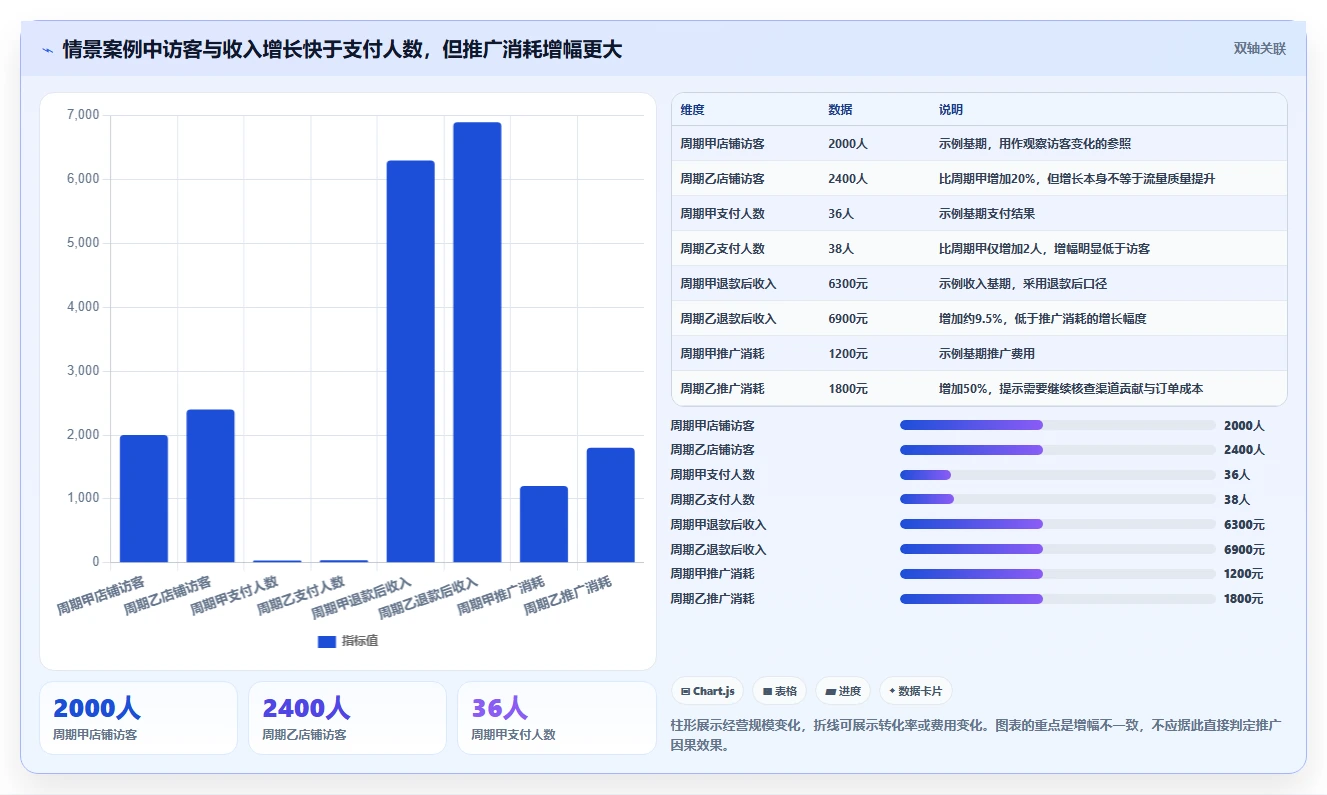Click the 周期甲店铺访客 progress bar
The height and width of the screenshot is (795, 1327).
pyautogui.click(x=1057, y=425)
